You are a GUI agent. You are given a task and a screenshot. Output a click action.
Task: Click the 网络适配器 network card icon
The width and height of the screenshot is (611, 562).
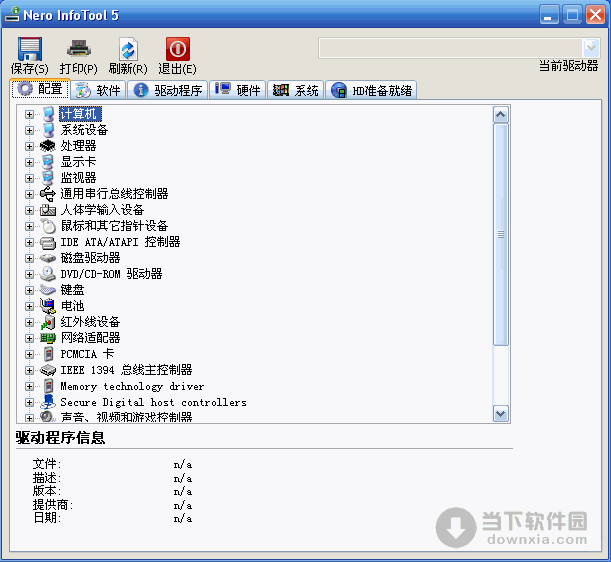[x=48, y=338]
